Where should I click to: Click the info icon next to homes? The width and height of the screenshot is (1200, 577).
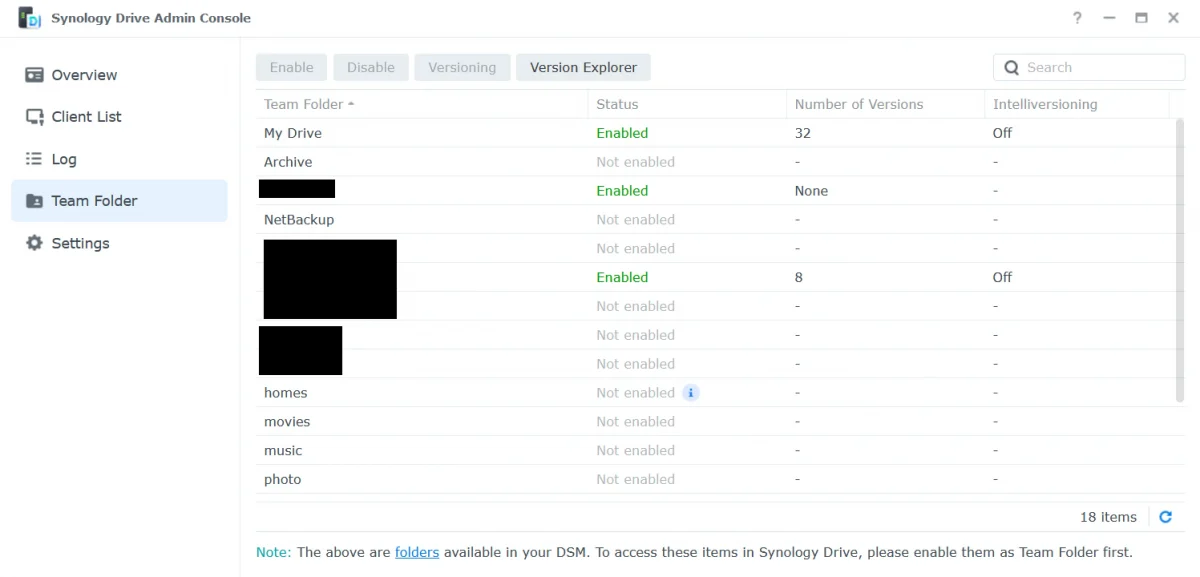coord(690,392)
